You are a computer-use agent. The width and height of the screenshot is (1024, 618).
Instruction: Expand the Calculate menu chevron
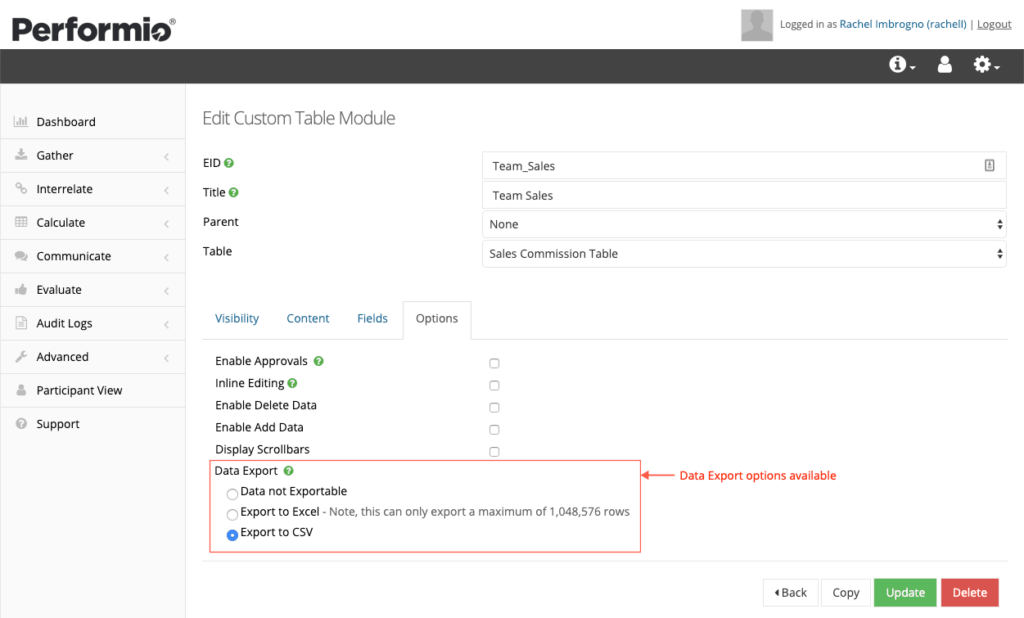[167, 223]
